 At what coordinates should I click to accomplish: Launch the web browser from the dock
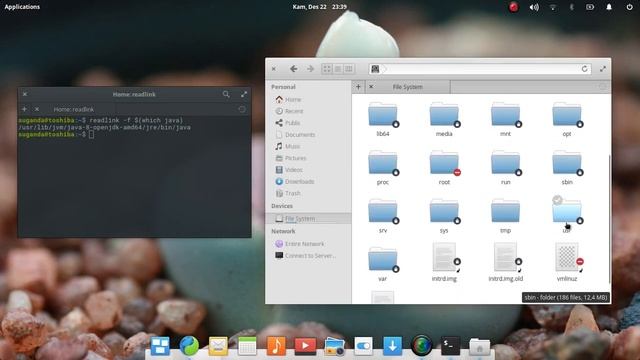(189, 346)
